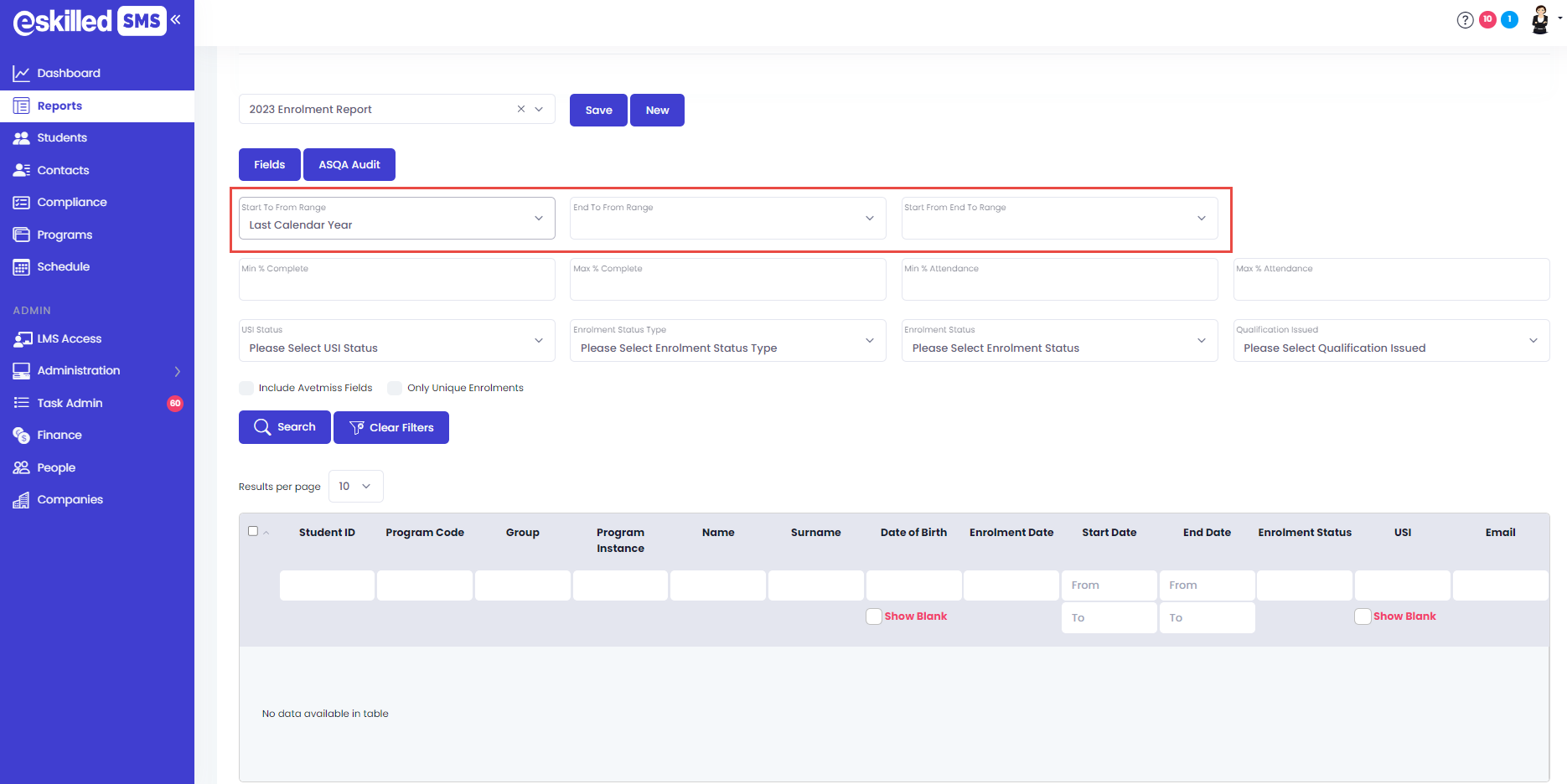
Task: Click the Search button
Action: pos(284,427)
